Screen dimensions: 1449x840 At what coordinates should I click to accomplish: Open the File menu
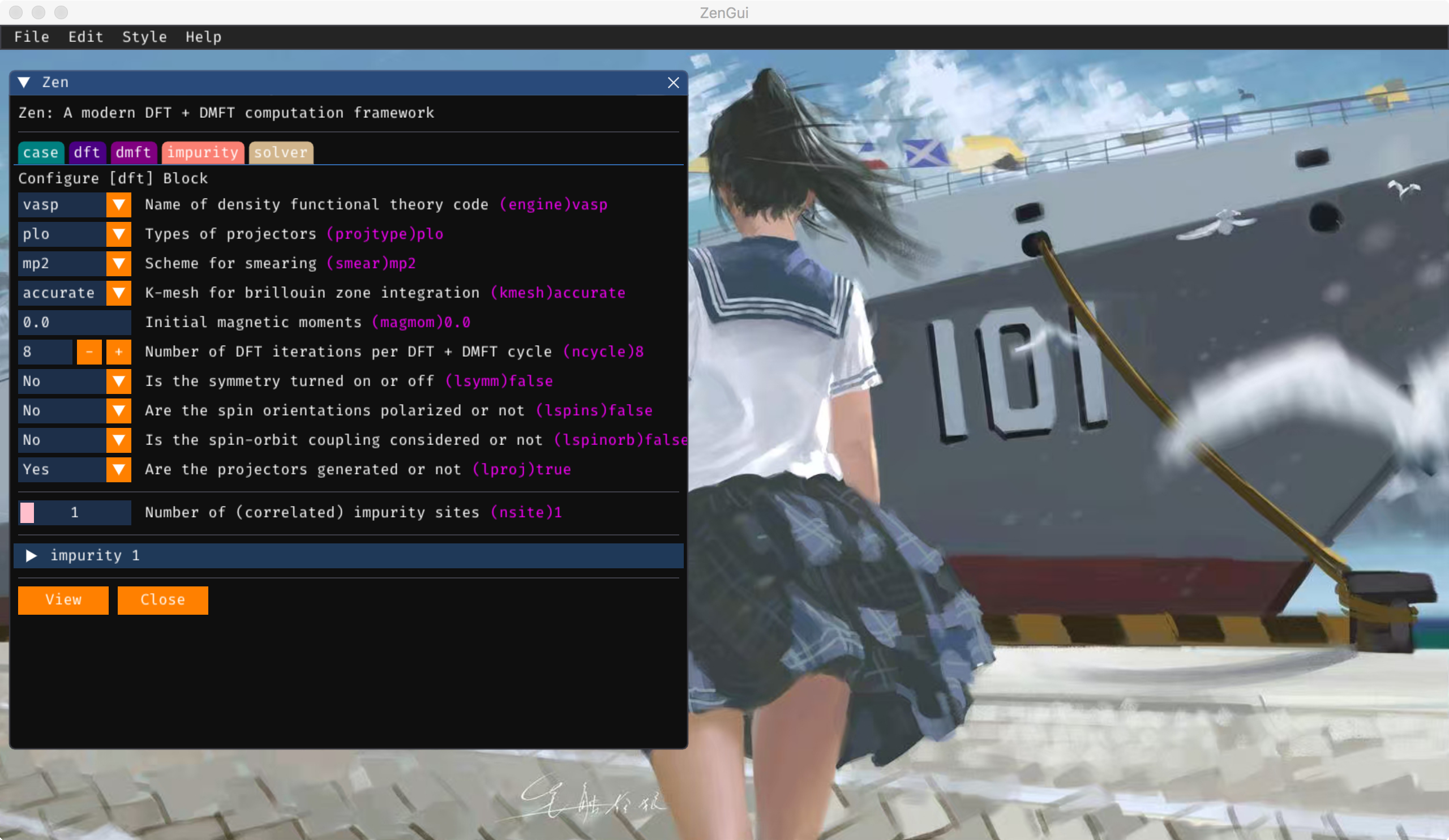[32, 37]
